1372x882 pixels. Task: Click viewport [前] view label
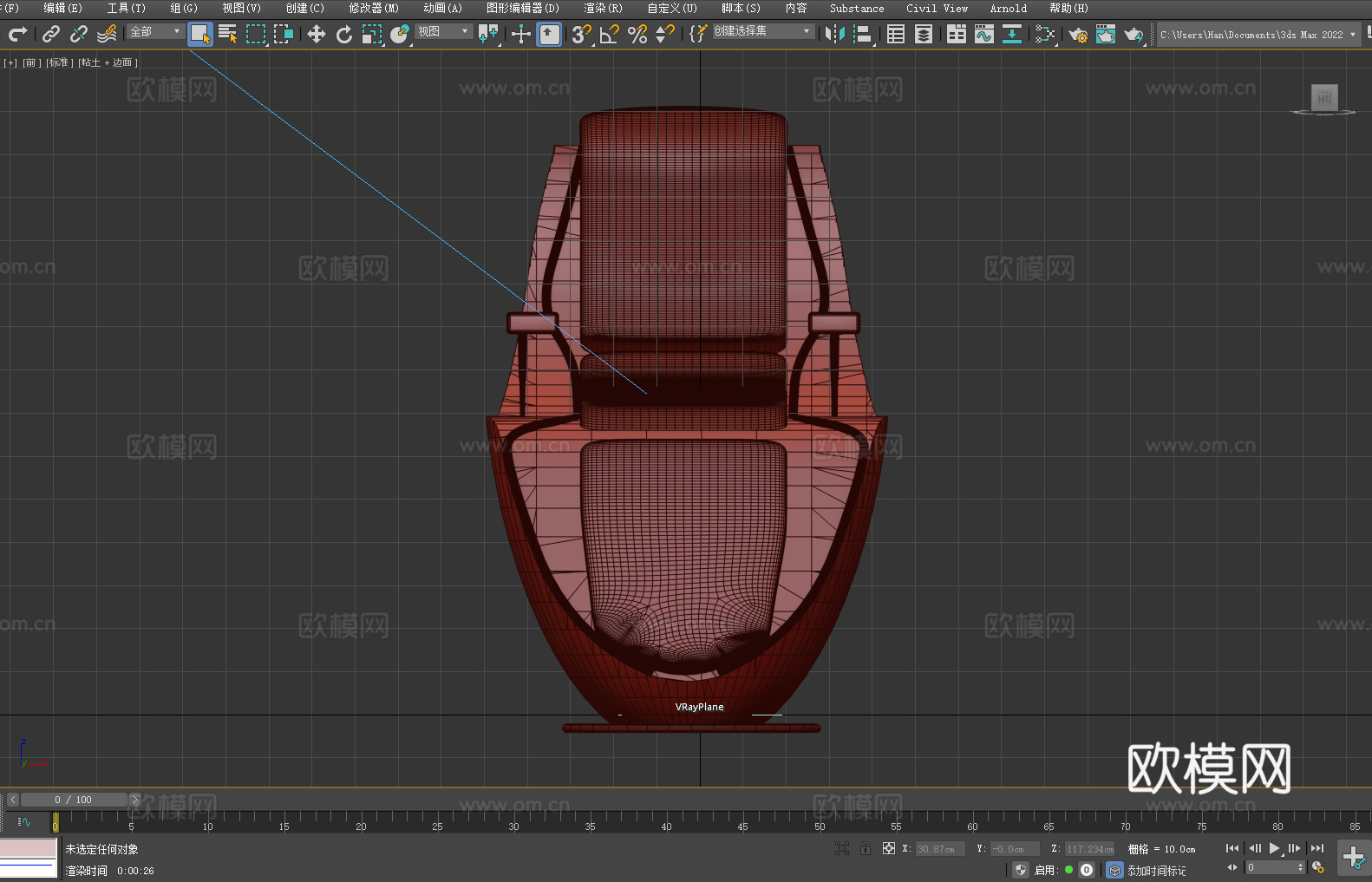[30, 62]
